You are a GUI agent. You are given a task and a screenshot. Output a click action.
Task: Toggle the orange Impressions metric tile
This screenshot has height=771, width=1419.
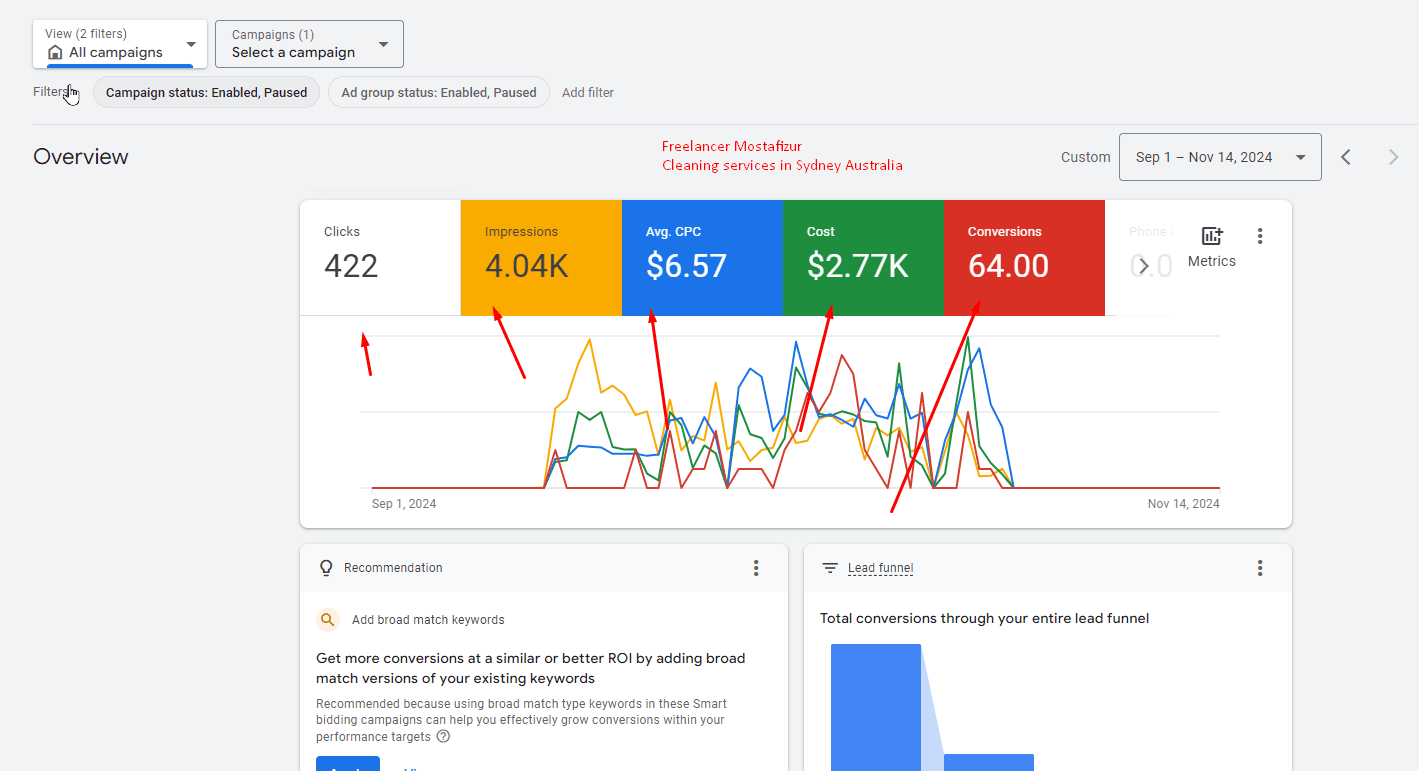click(541, 257)
